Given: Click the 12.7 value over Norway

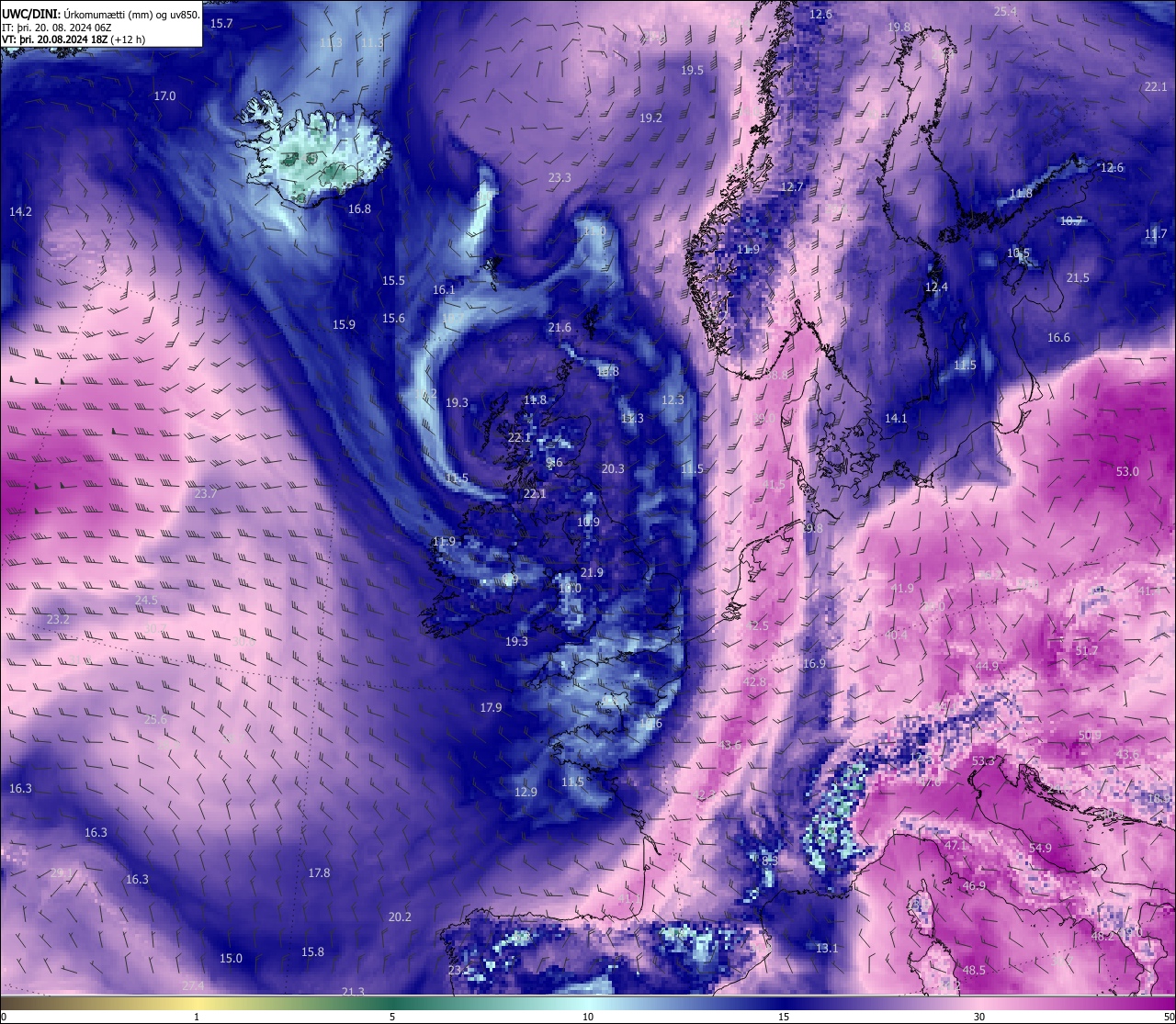Looking at the screenshot, I should point(792,187).
